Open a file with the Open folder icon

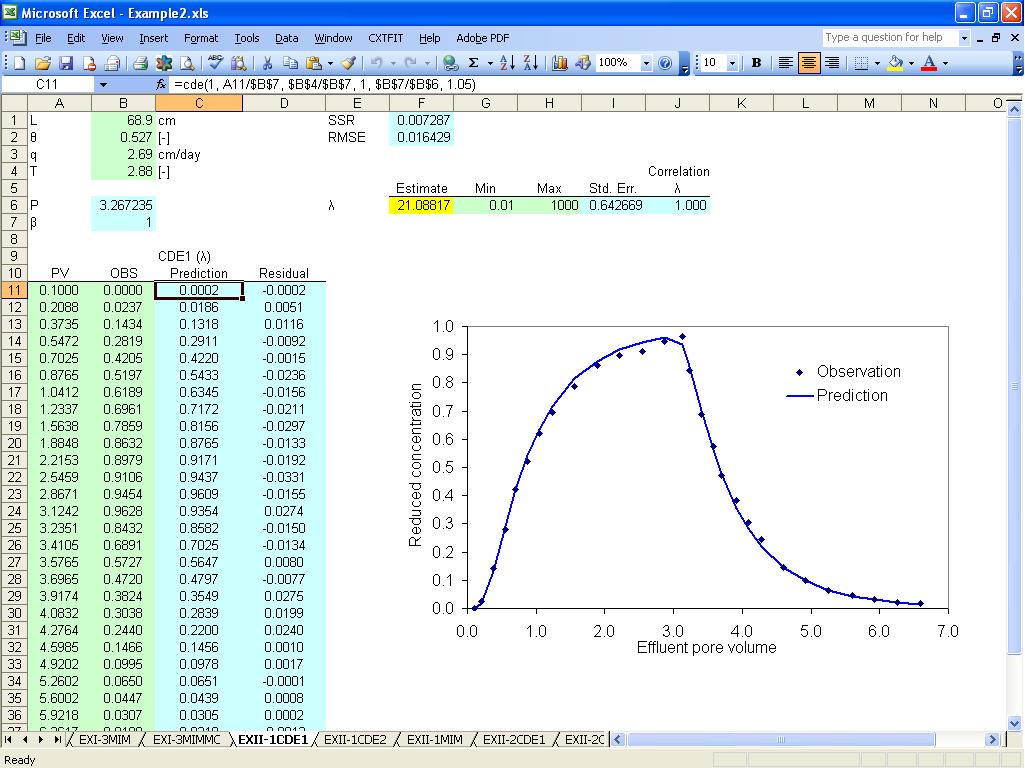point(43,63)
